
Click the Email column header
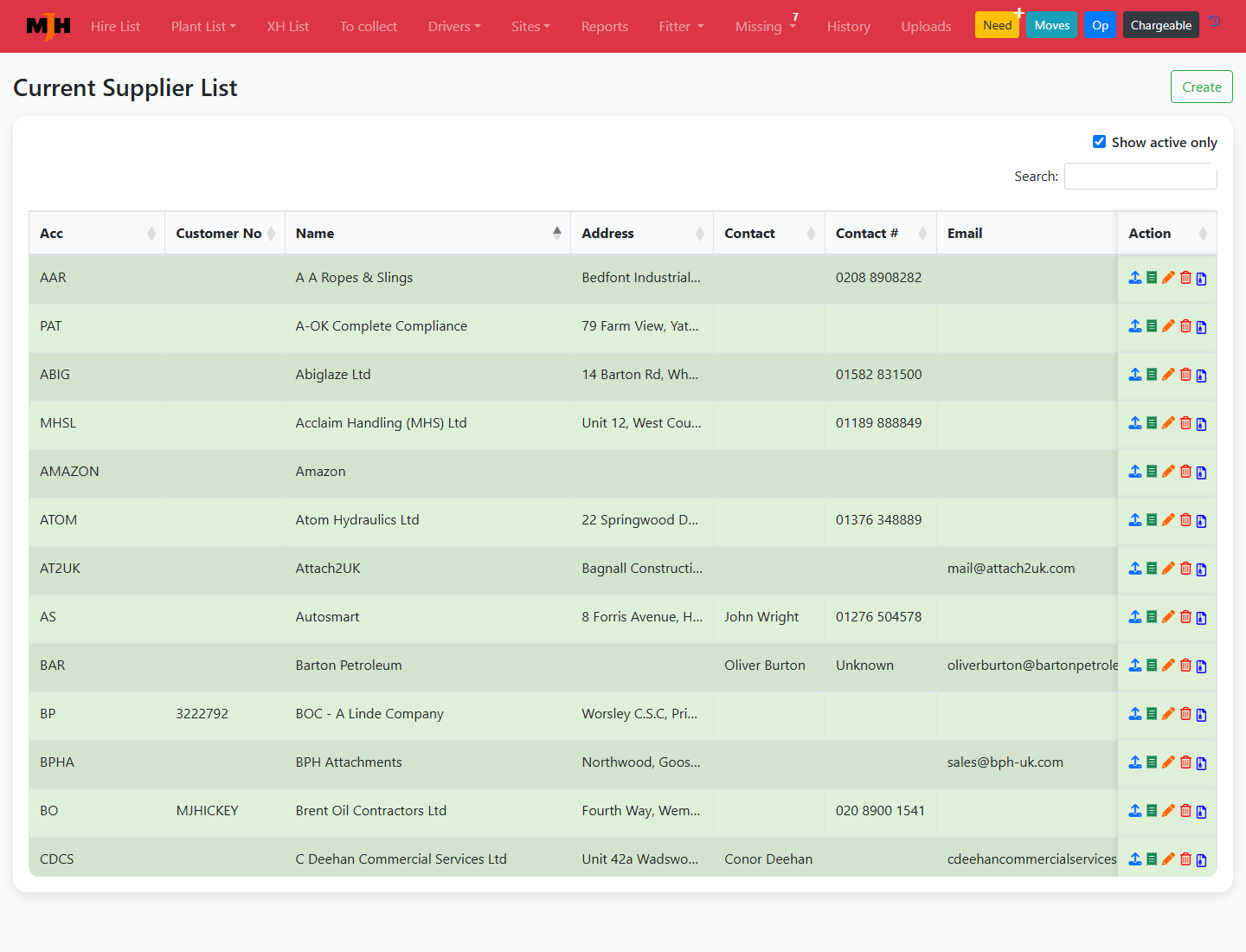pos(1027,234)
